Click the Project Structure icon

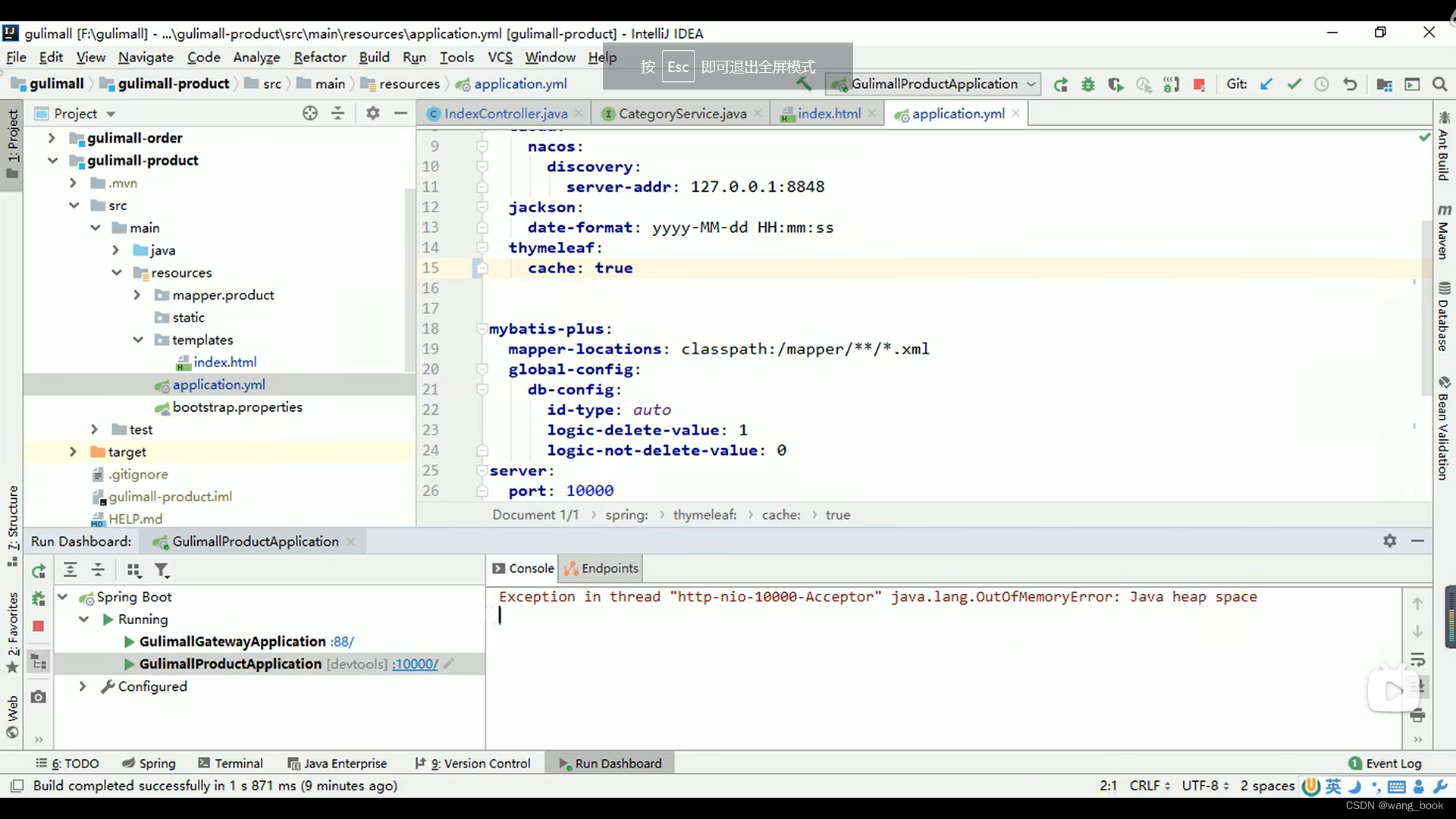1384,84
